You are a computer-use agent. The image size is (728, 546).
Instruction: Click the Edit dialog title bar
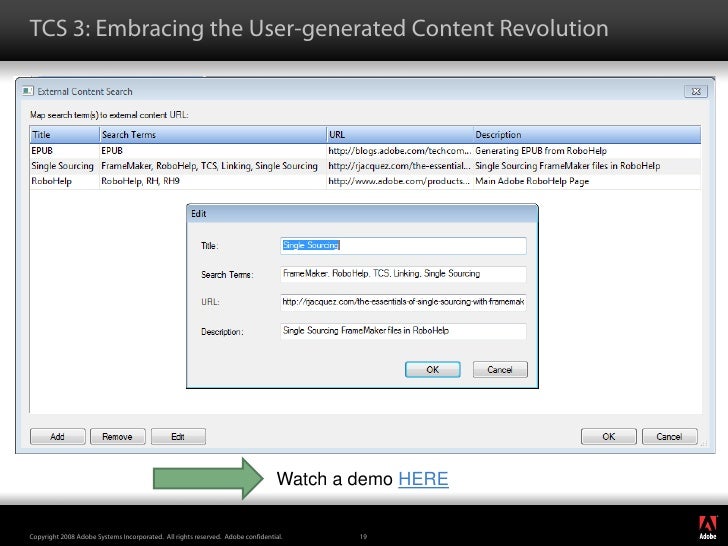tap(362, 214)
